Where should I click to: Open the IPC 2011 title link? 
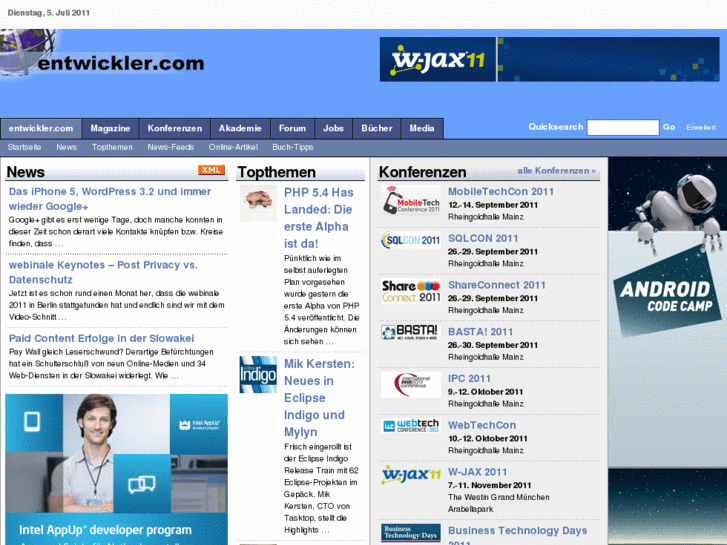469,378
